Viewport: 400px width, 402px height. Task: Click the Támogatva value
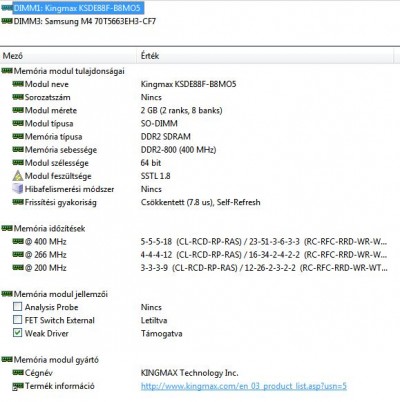click(162, 333)
